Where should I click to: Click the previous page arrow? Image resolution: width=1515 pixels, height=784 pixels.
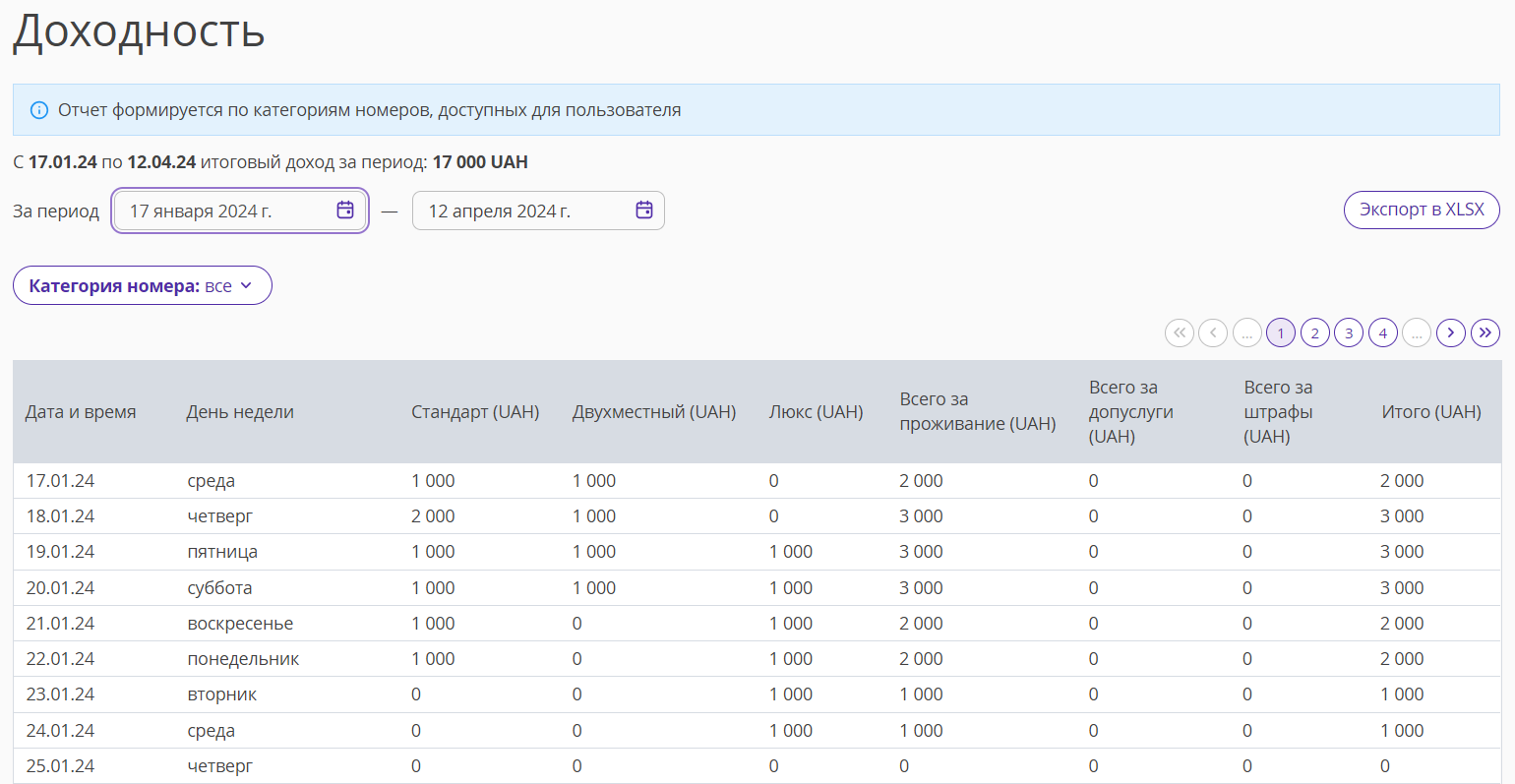[1213, 332]
